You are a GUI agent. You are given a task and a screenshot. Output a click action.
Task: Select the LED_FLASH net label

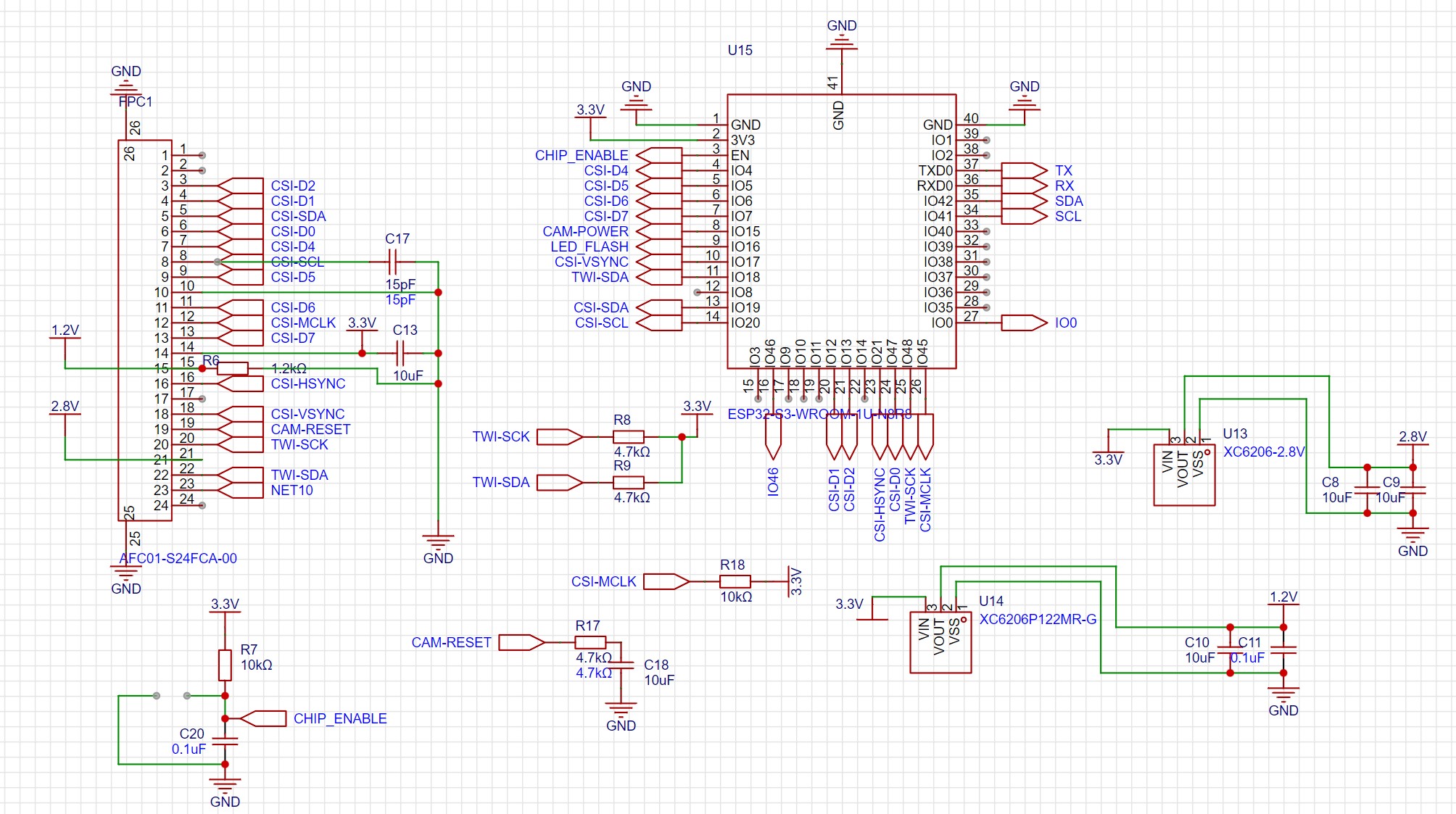[590, 246]
